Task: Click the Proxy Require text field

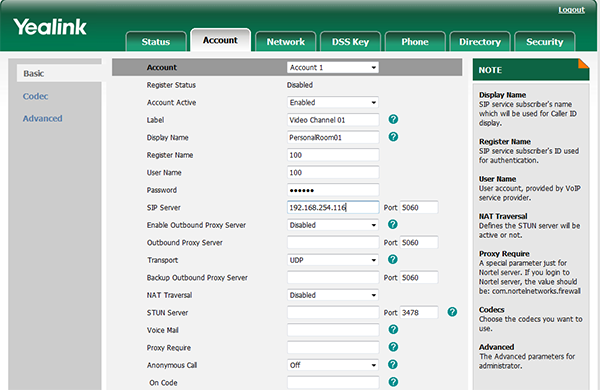Action: [x=333, y=348]
